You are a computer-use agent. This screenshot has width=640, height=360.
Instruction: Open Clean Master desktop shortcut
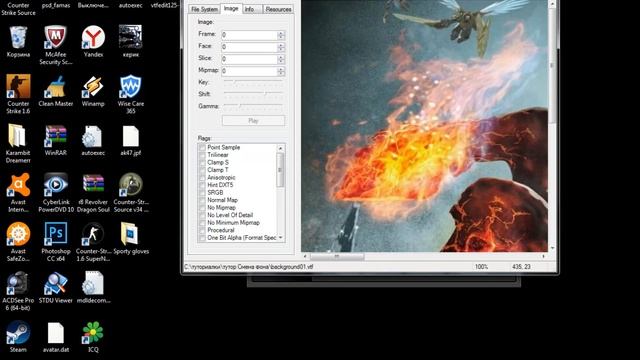[56, 91]
